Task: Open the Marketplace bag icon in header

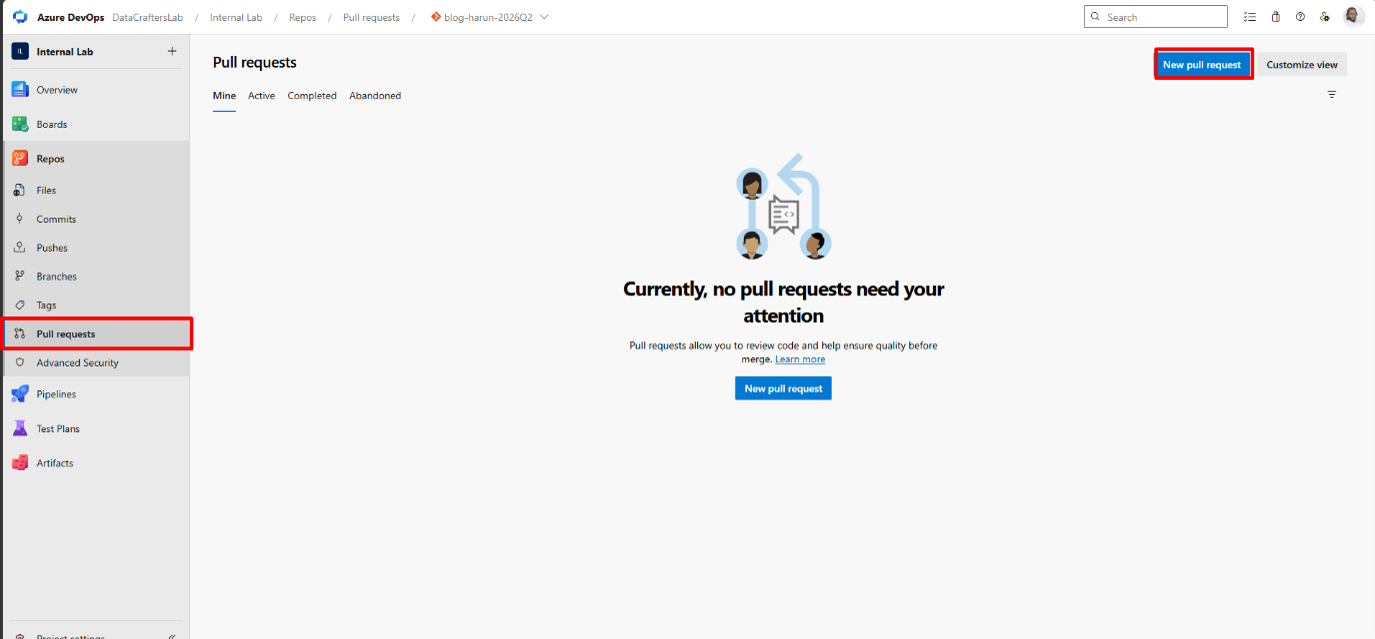Action: point(1276,17)
